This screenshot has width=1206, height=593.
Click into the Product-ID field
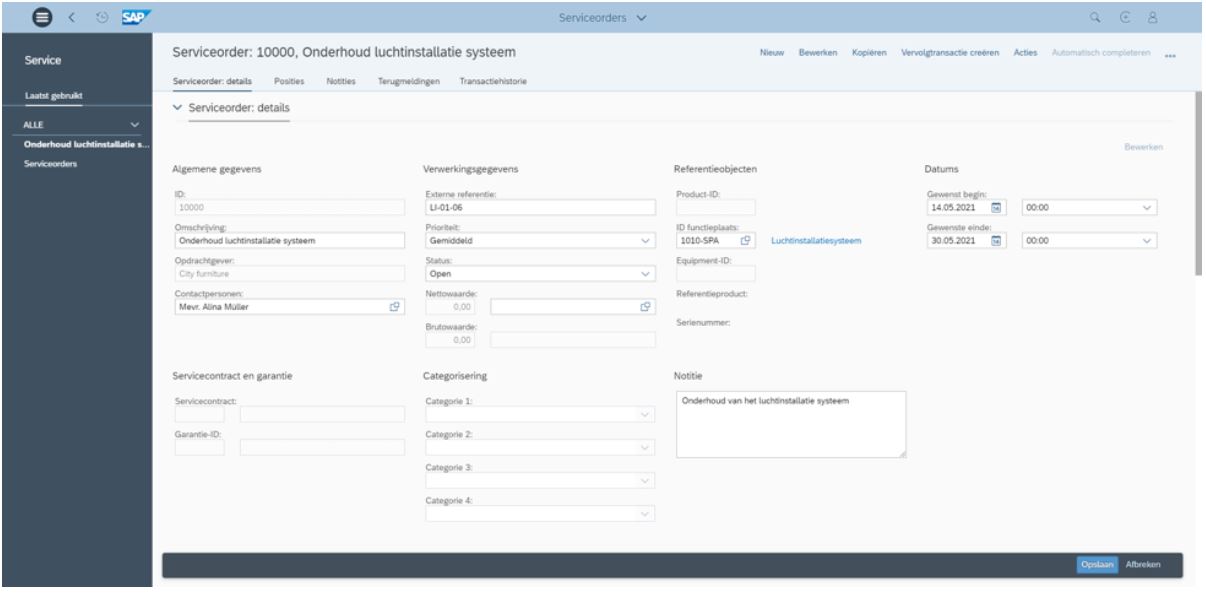[716, 208]
